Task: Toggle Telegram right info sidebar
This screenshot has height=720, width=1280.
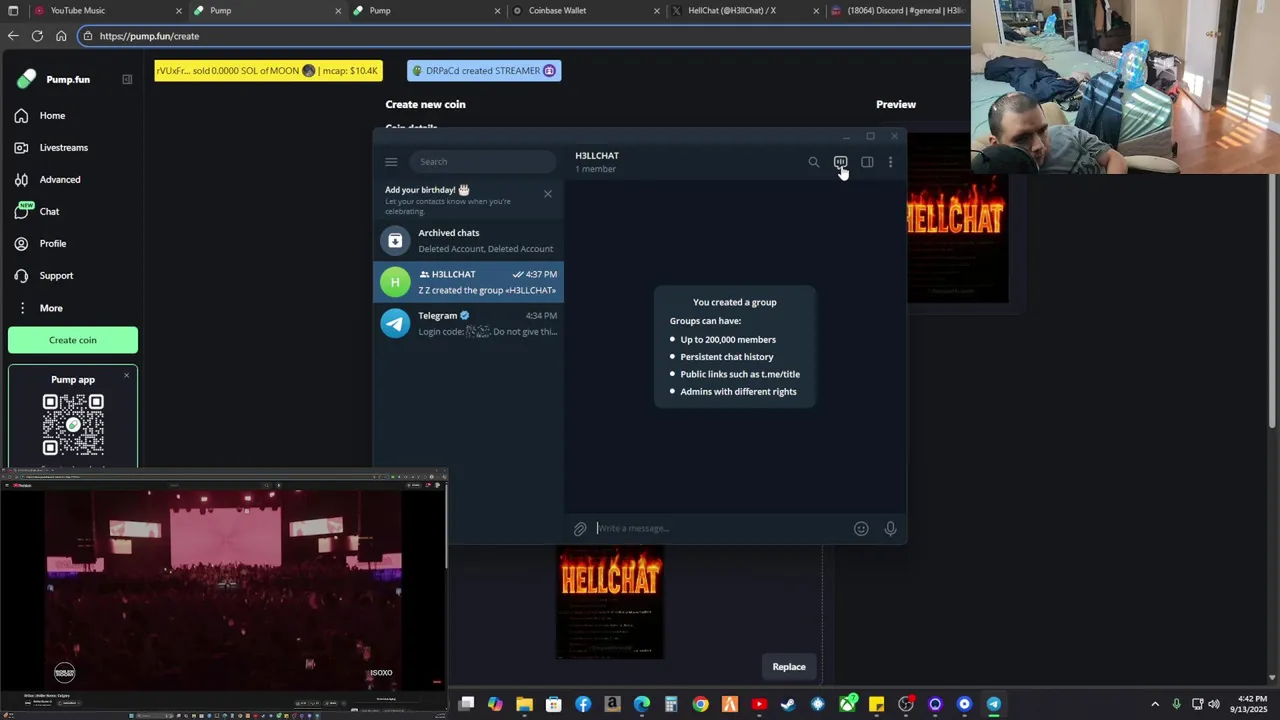Action: pyautogui.click(x=867, y=162)
